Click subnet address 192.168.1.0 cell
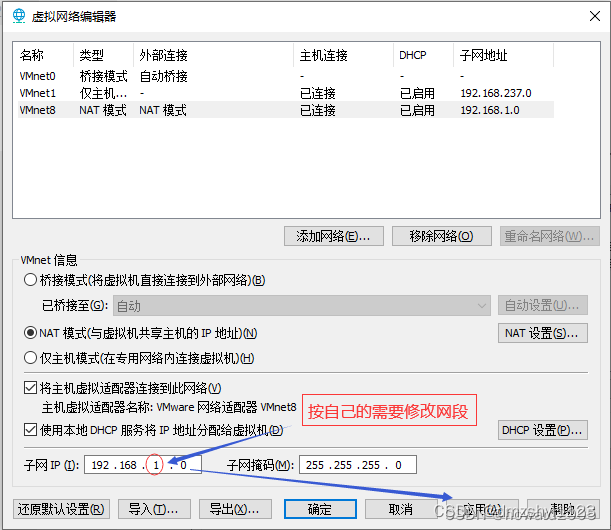 pyautogui.click(x=490, y=110)
